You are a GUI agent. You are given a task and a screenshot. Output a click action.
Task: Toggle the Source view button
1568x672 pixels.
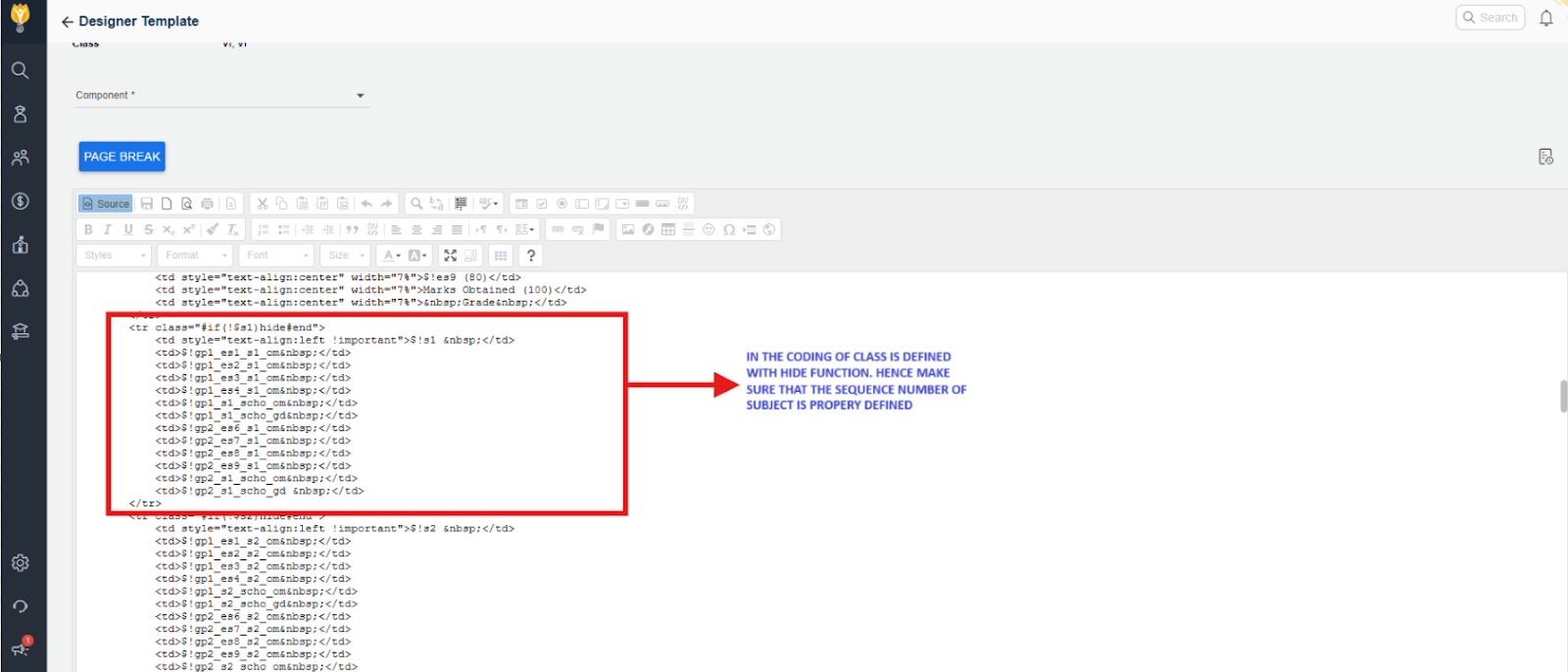[x=106, y=204]
